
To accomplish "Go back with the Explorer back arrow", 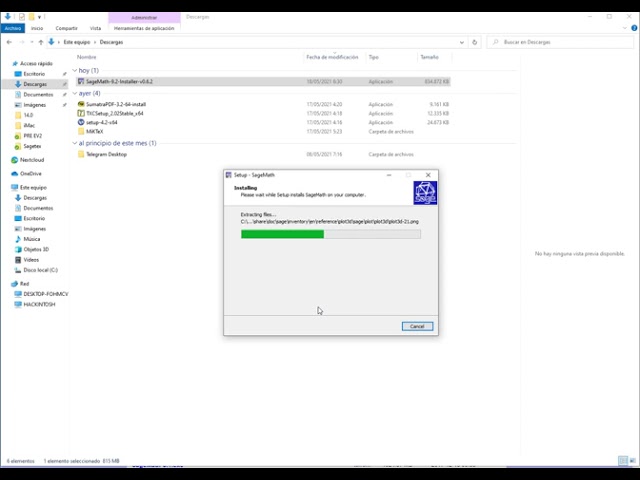I will tap(9, 42).
